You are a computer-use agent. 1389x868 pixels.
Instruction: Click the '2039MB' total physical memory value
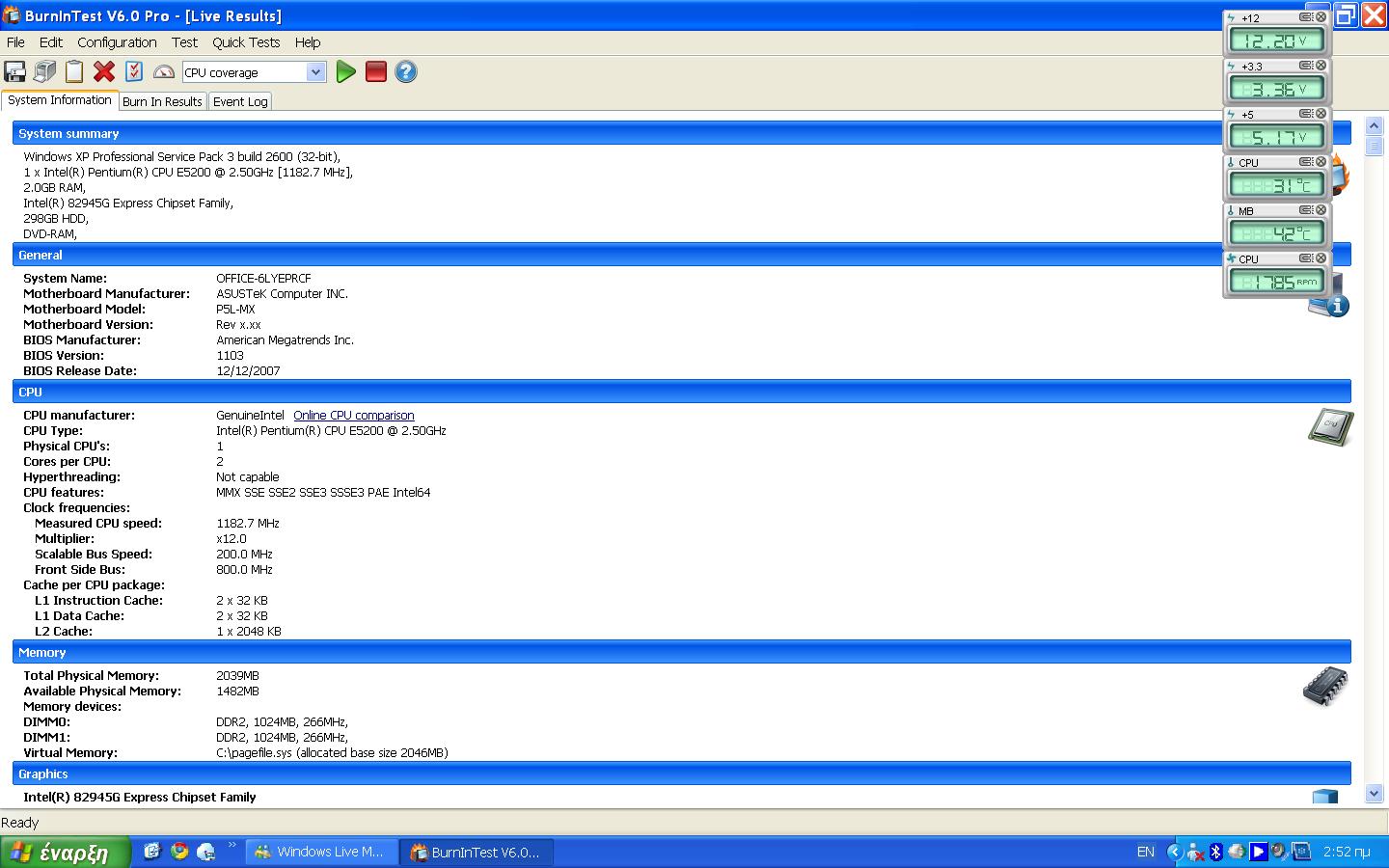point(237,676)
